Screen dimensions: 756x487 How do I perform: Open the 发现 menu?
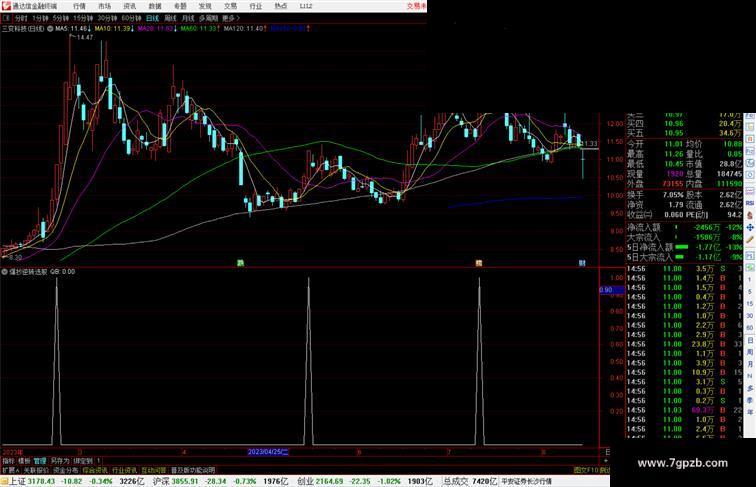[x=205, y=6]
